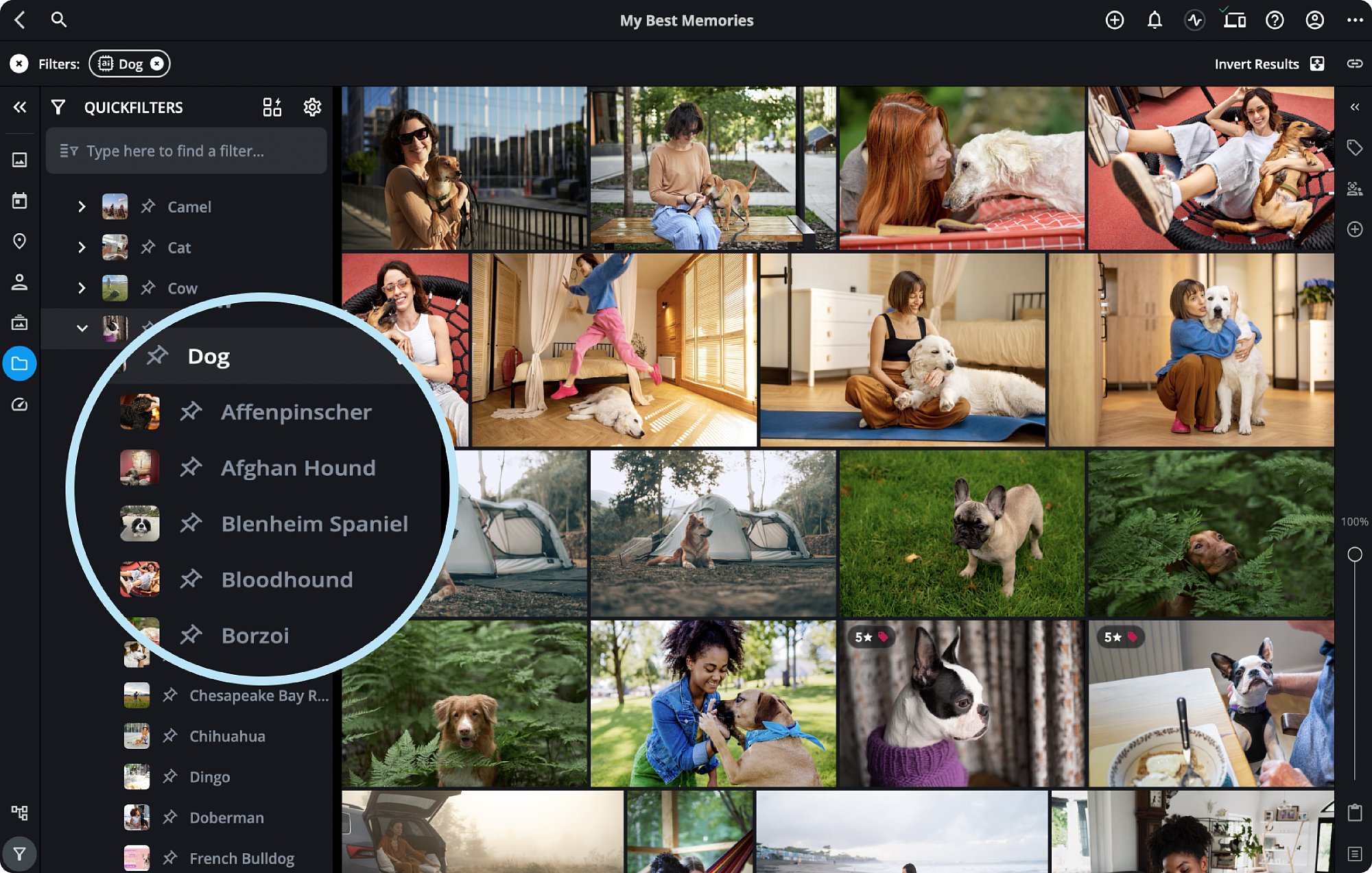1372x873 pixels.
Task: Open the people icon in left sidebar
Action: point(20,282)
